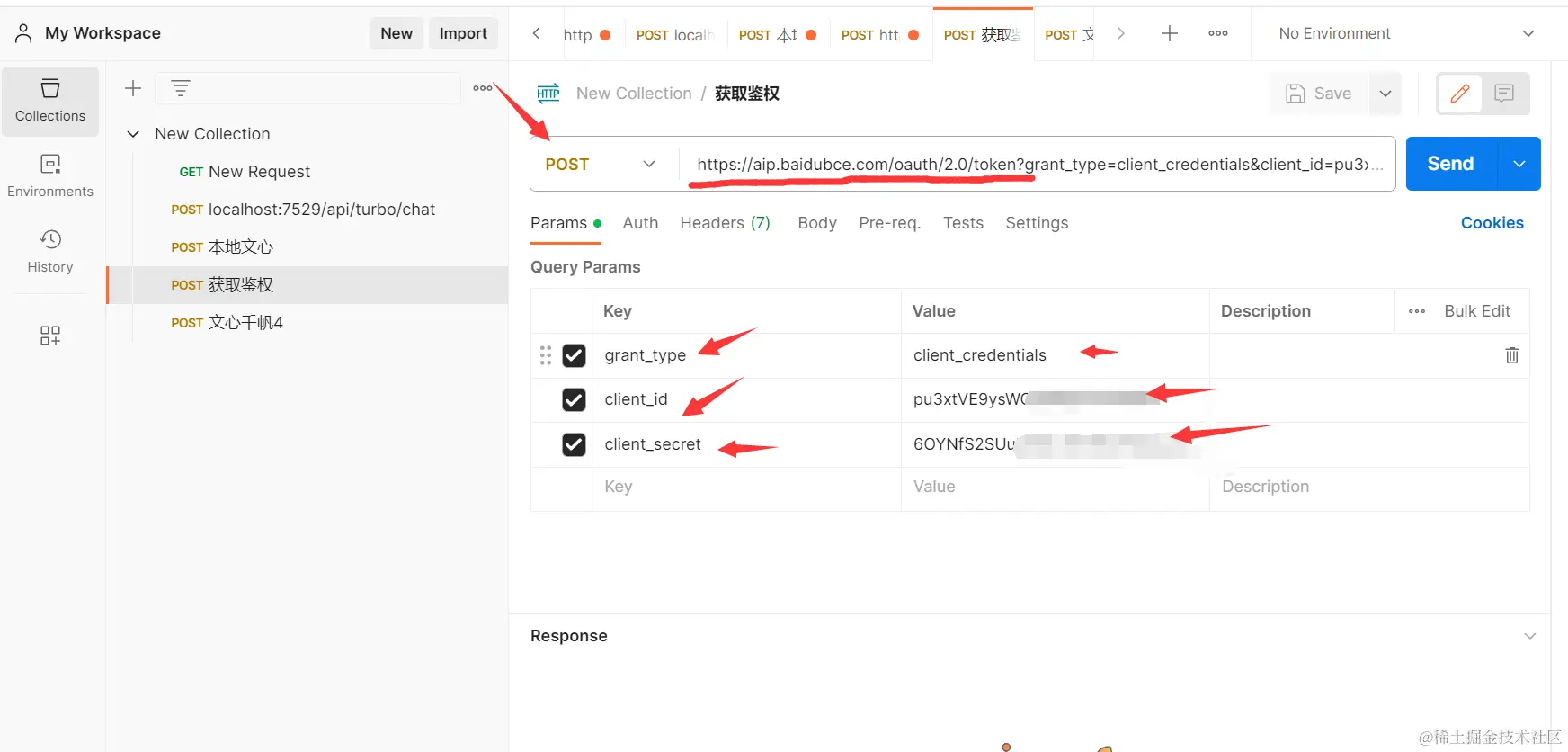This screenshot has height=752, width=1568.
Task: Select POST 获取鉴权 request in tree
Action: (307, 285)
